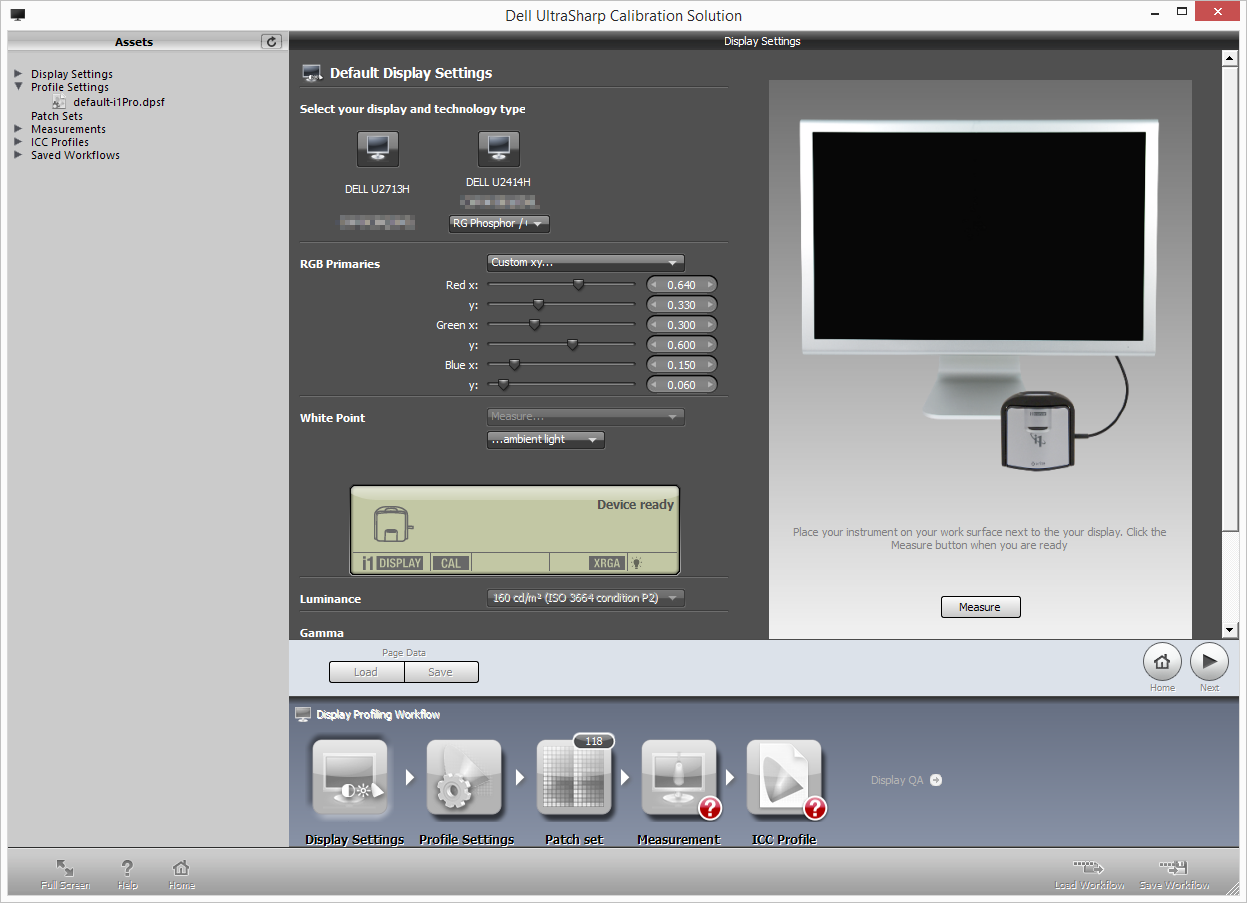Click the scroll up arrow of settings pane
The height and width of the screenshot is (903, 1247).
coord(1230,58)
